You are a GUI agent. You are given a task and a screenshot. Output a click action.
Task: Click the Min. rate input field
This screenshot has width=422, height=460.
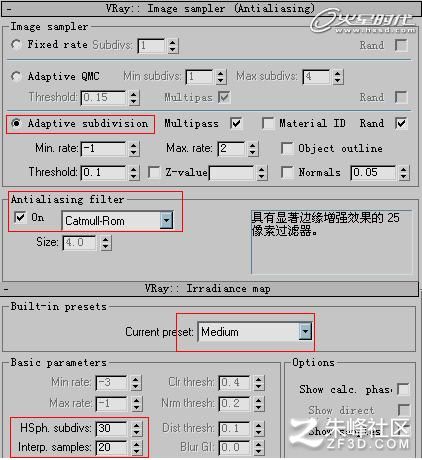click(x=103, y=149)
